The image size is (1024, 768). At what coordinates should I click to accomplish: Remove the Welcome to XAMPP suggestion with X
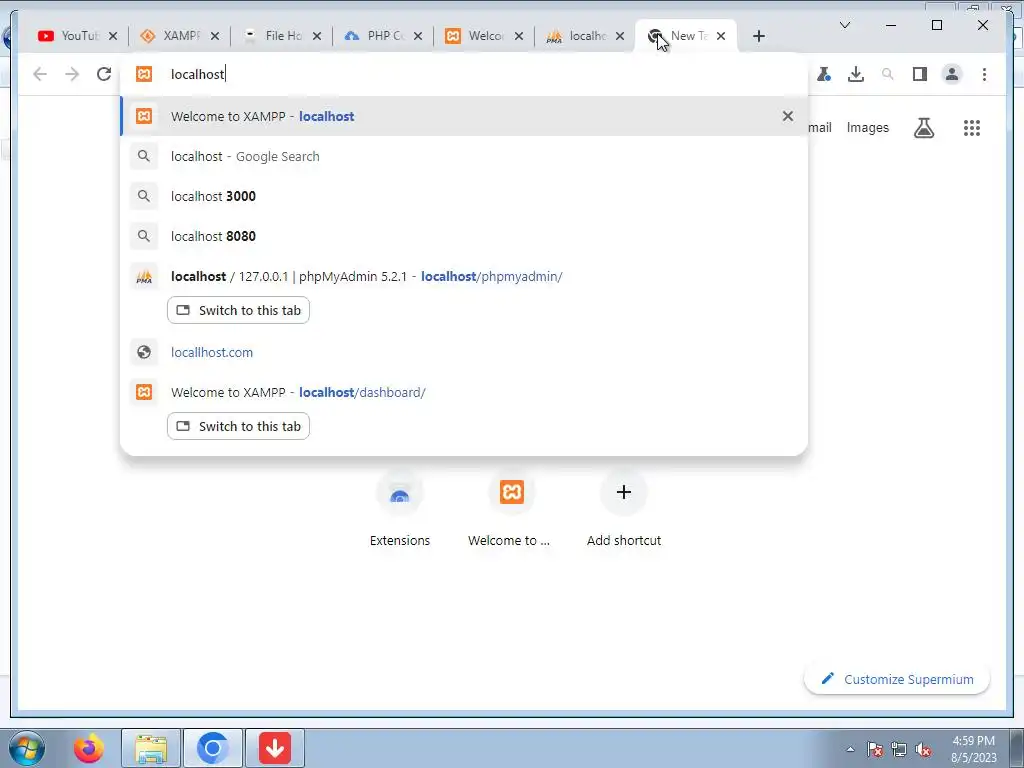[x=788, y=116]
